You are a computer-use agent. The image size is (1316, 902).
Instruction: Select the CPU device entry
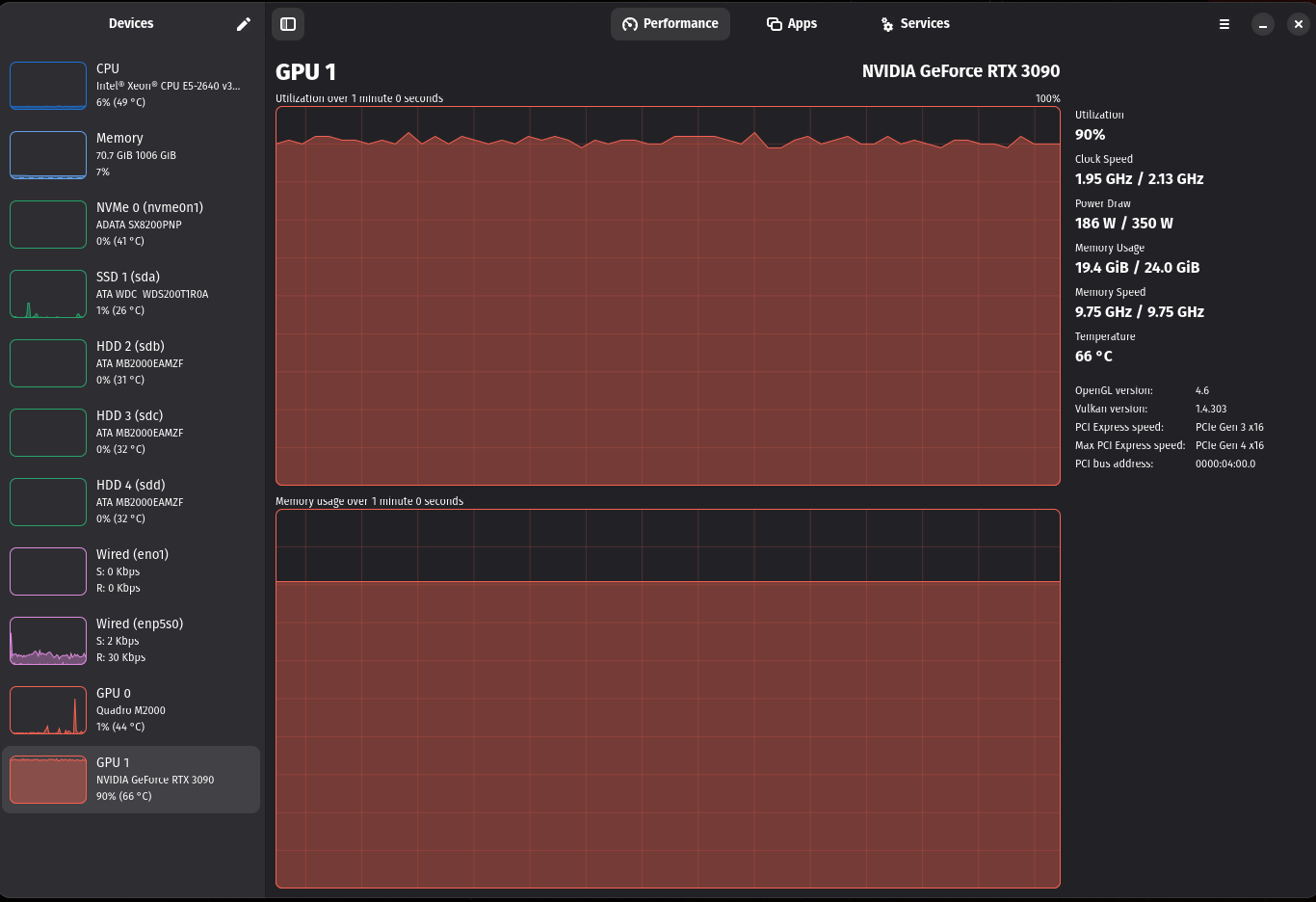click(x=131, y=86)
